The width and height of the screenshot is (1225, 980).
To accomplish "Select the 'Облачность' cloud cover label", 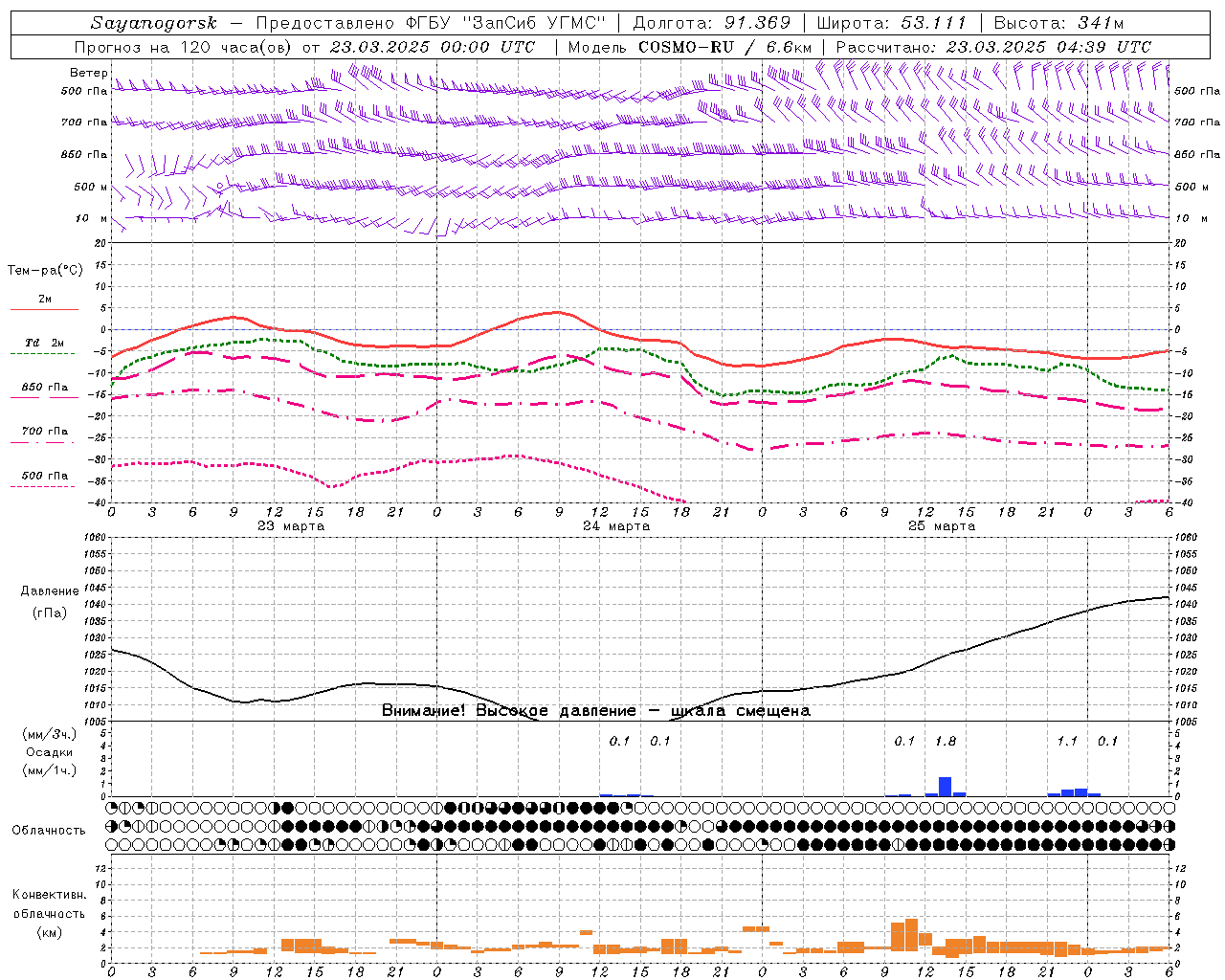I will pos(49,830).
